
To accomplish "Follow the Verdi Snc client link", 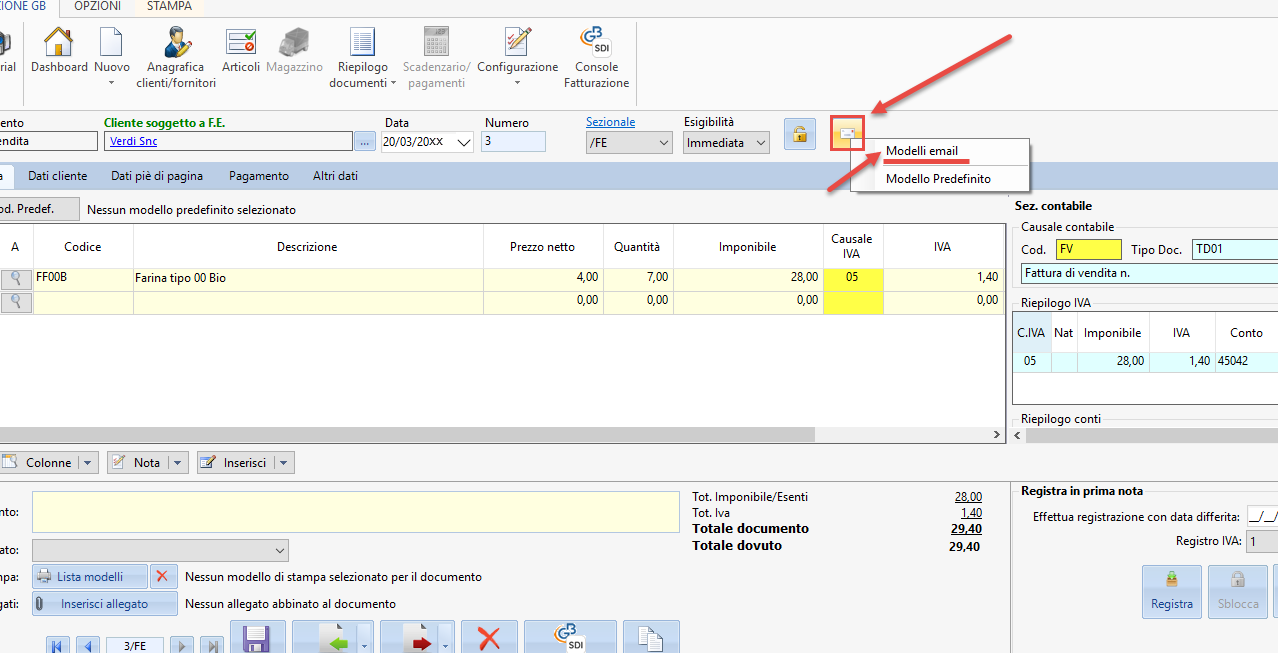I will point(133,142).
